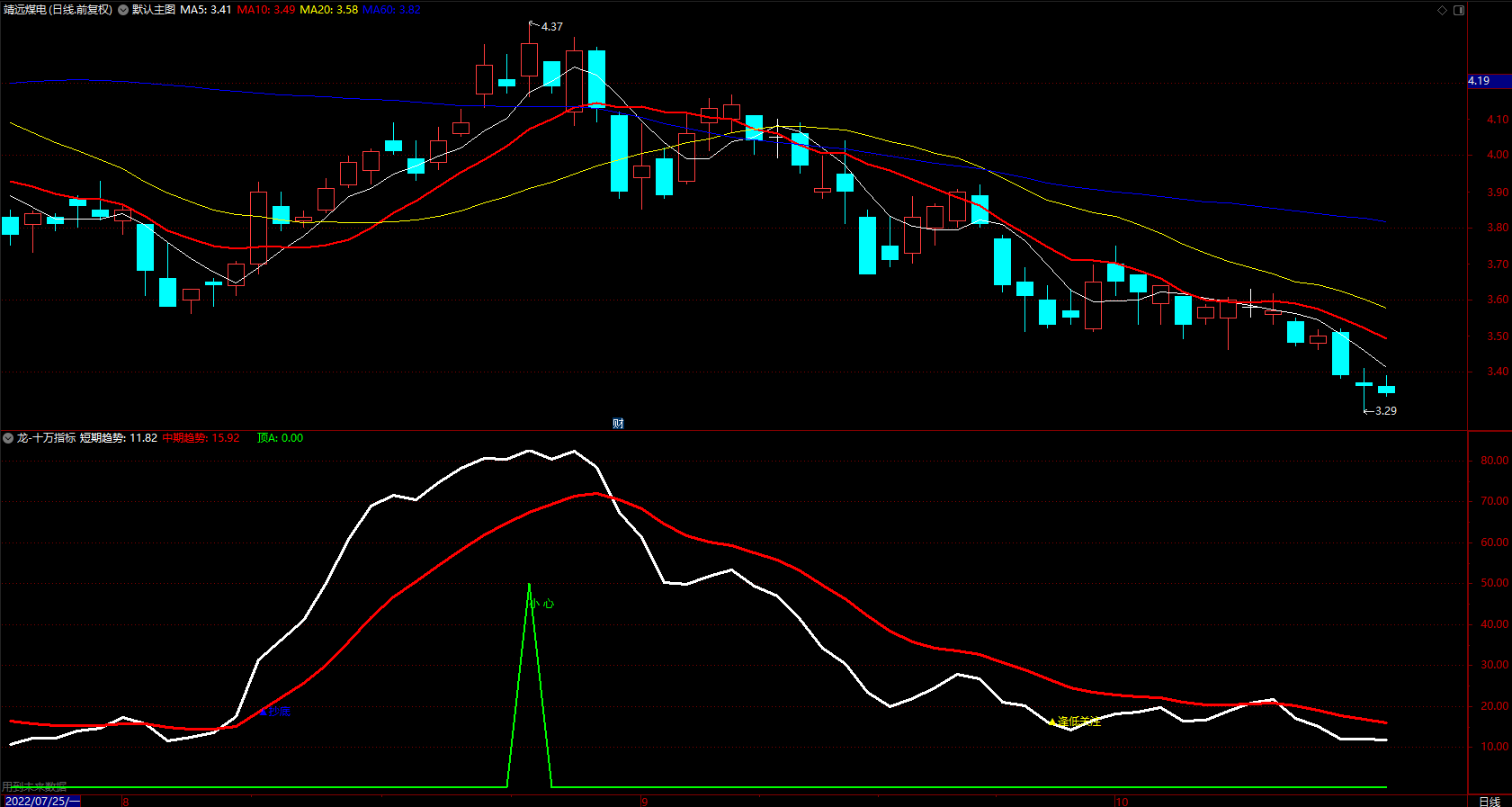The height and width of the screenshot is (807, 1512).
Task: Click the yellow 逢低关注 signal label
Action: pyautogui.click(x=1076, y=722)
